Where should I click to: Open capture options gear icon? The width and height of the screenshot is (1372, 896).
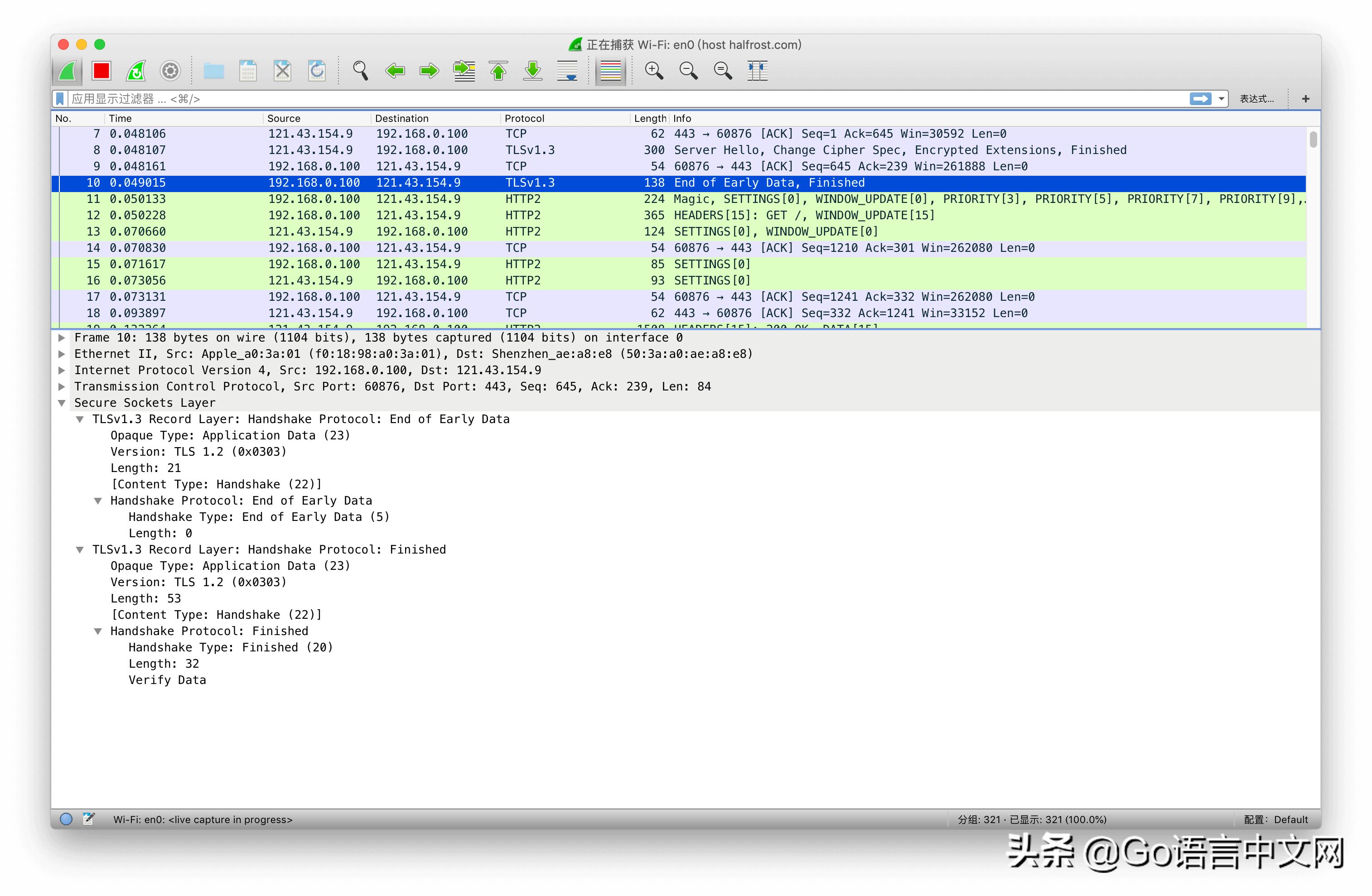point(170,71)
